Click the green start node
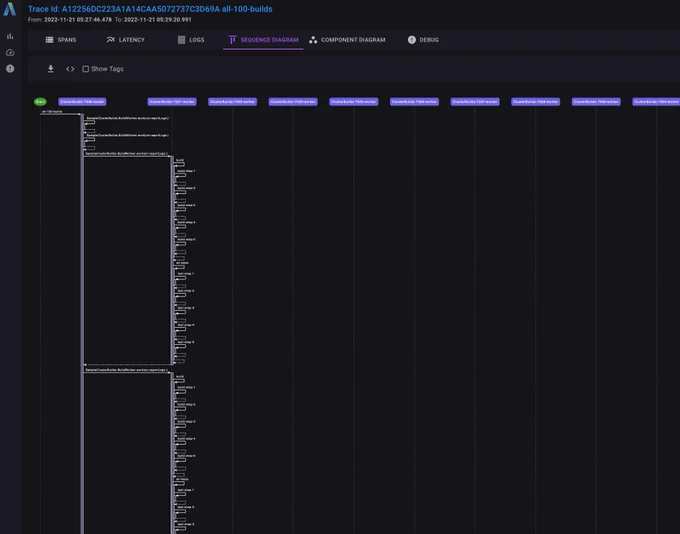The width and height of the screenshot is (680, 534). click(40, 102)
